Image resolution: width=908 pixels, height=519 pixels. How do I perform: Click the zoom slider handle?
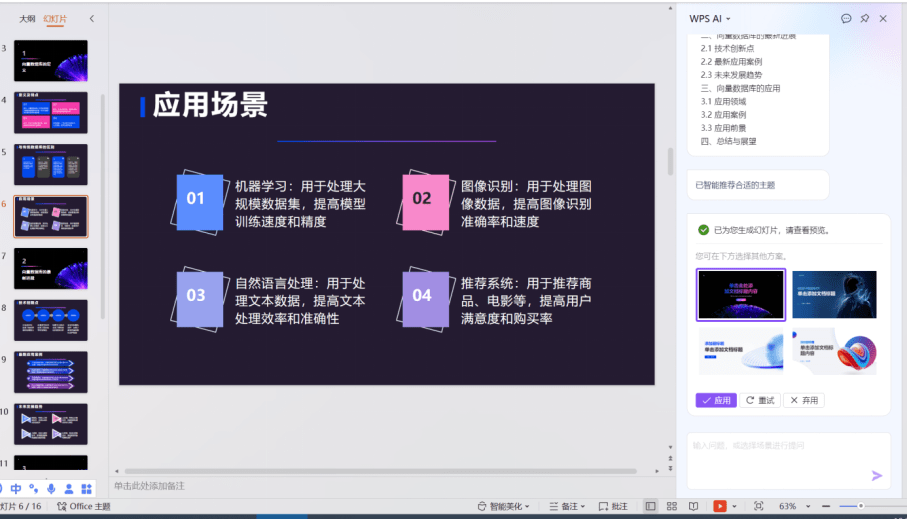pyautogui.click(x=861, y=506)
